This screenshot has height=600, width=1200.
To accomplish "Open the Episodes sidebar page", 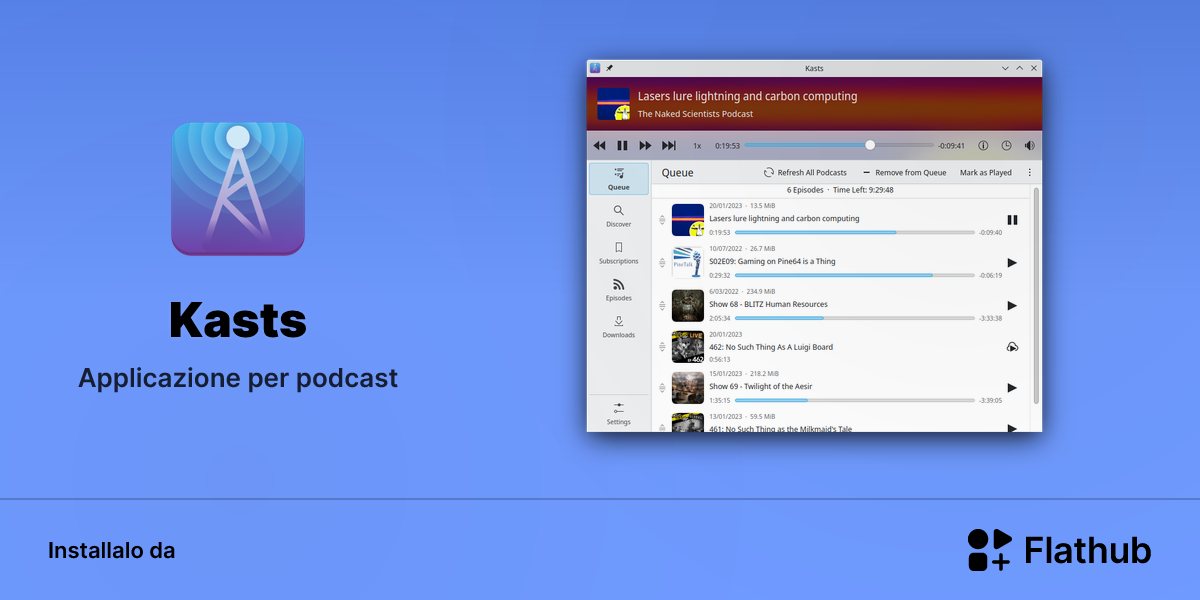I will [619, 290].
